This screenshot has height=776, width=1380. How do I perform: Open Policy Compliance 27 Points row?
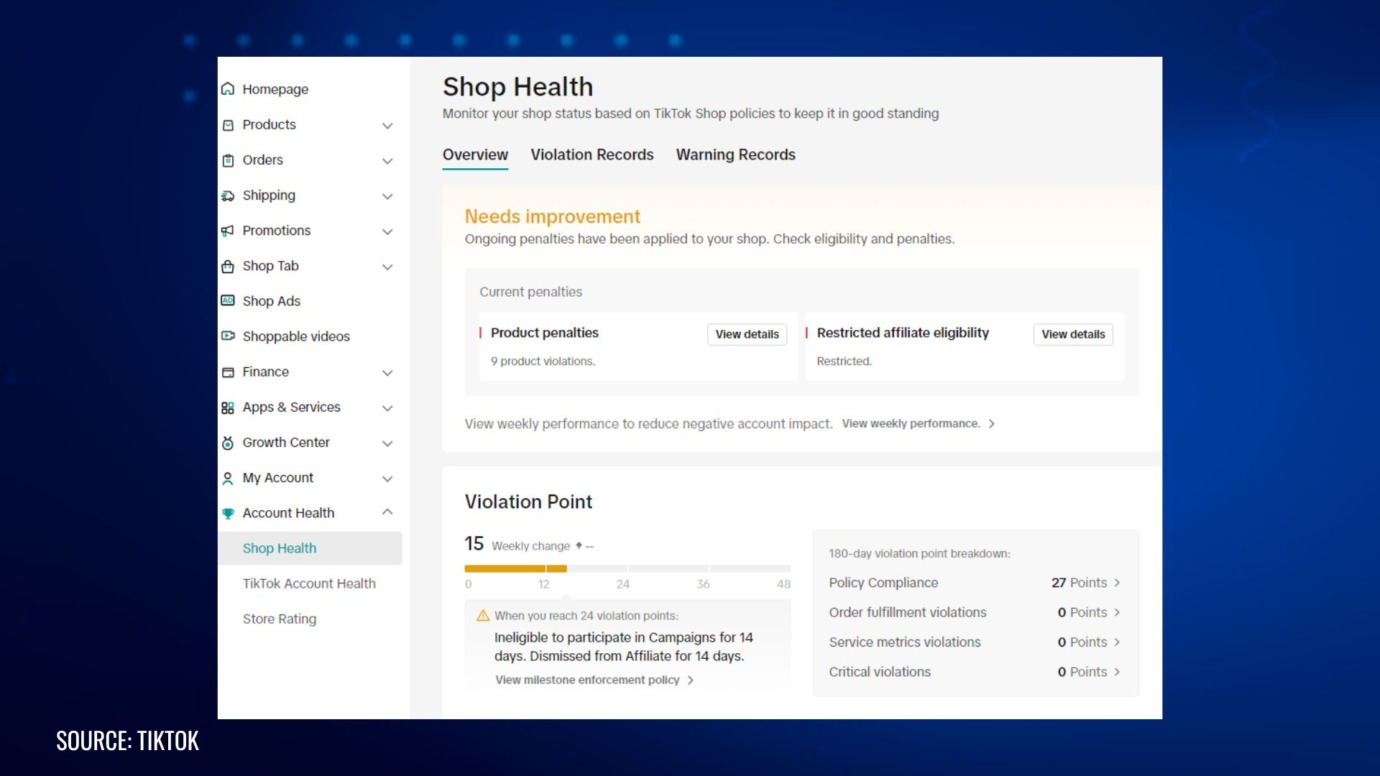(x=975, y=583)
